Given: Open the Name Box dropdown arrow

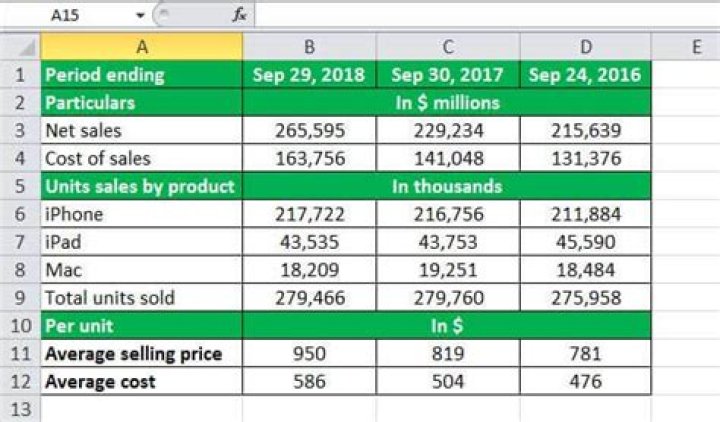Looking at the screenshot, I should coord(139,15).
